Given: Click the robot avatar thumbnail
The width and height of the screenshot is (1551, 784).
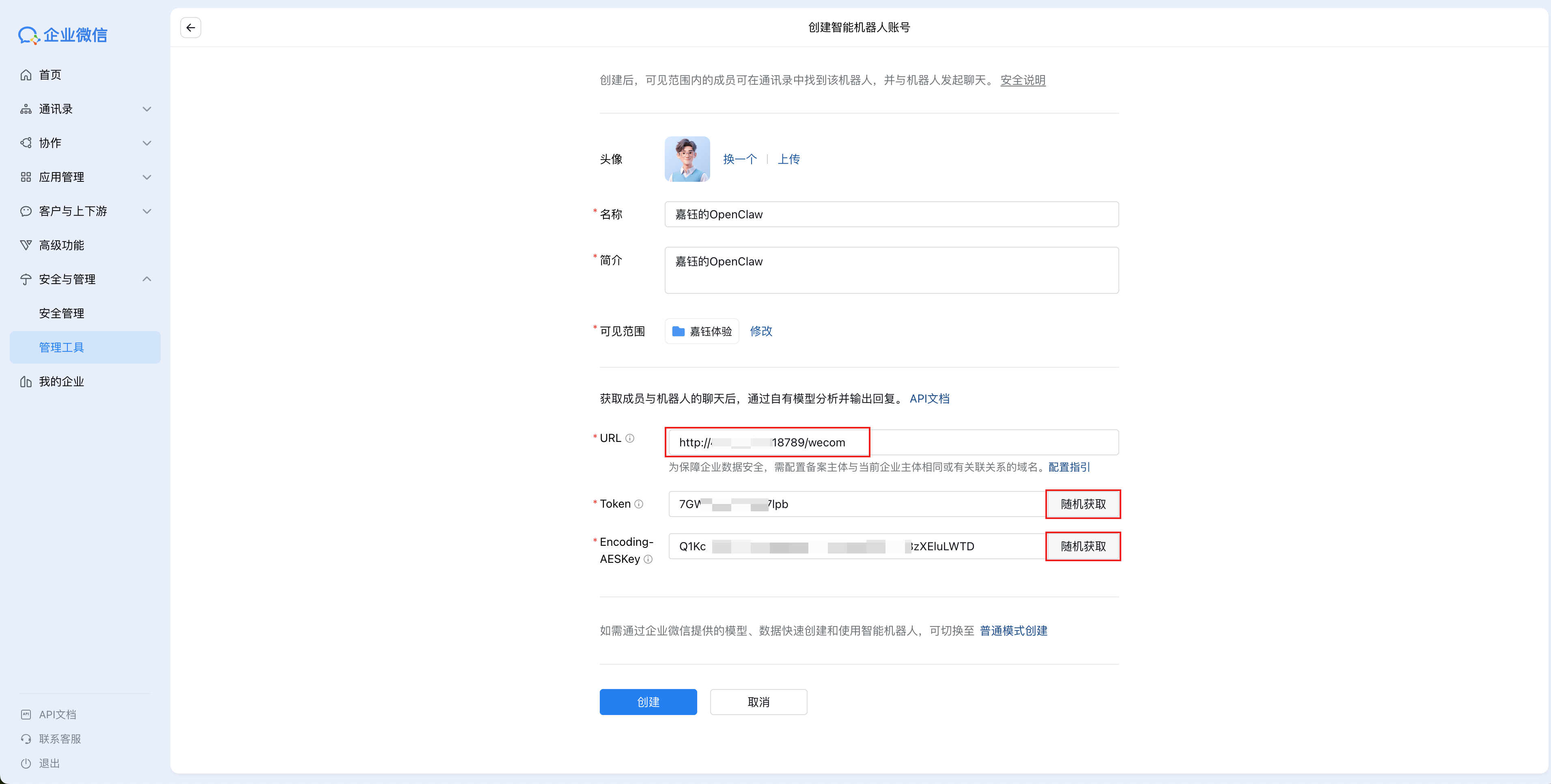Looking at the screenshot, I should point(687,159).
